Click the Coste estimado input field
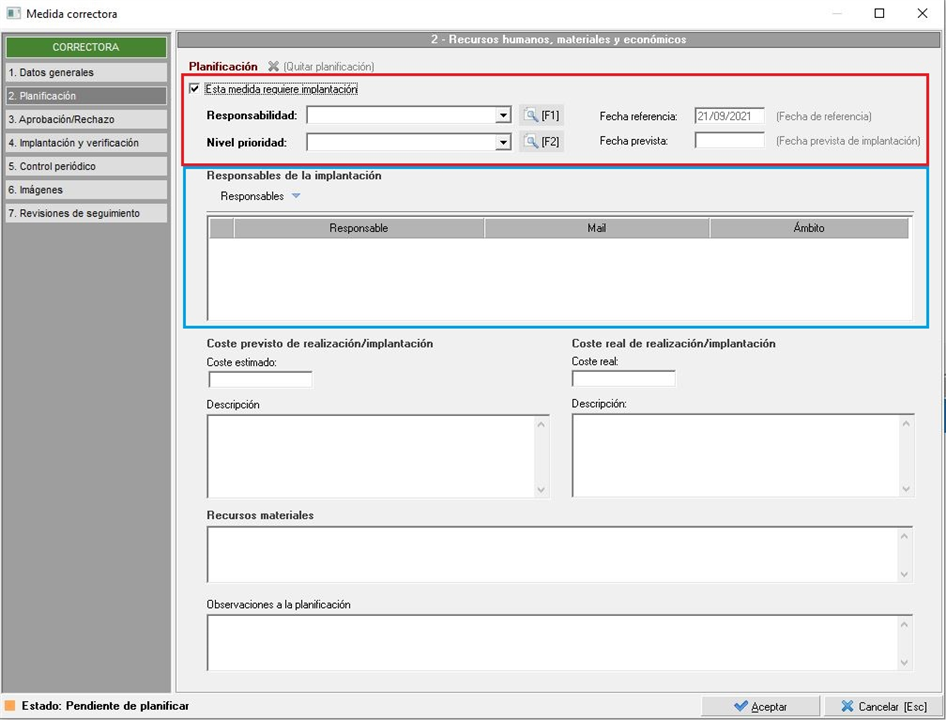 tap(260, 379)
